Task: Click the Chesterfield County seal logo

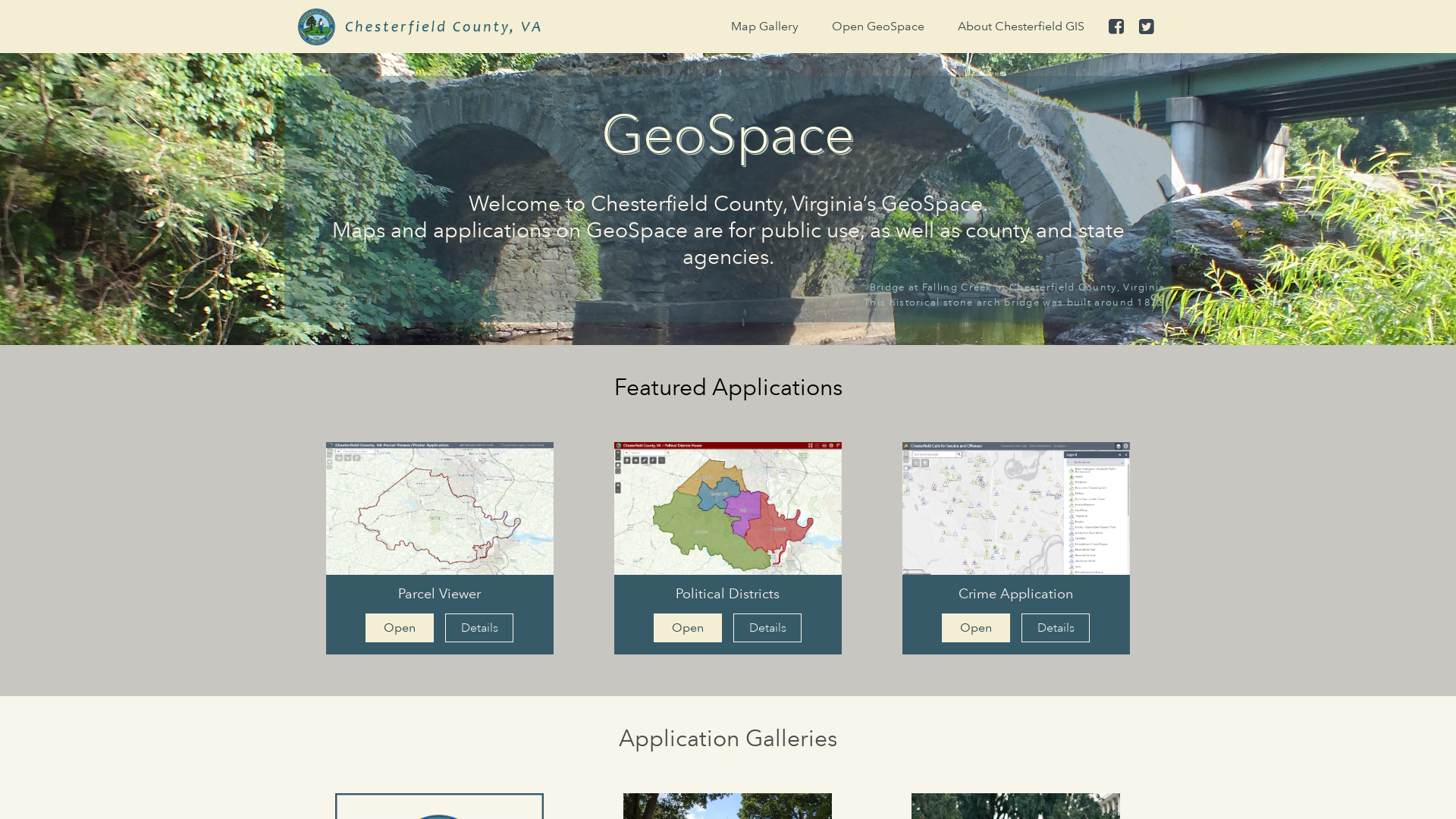Action: pyautogui.click(x=316, y=27)
